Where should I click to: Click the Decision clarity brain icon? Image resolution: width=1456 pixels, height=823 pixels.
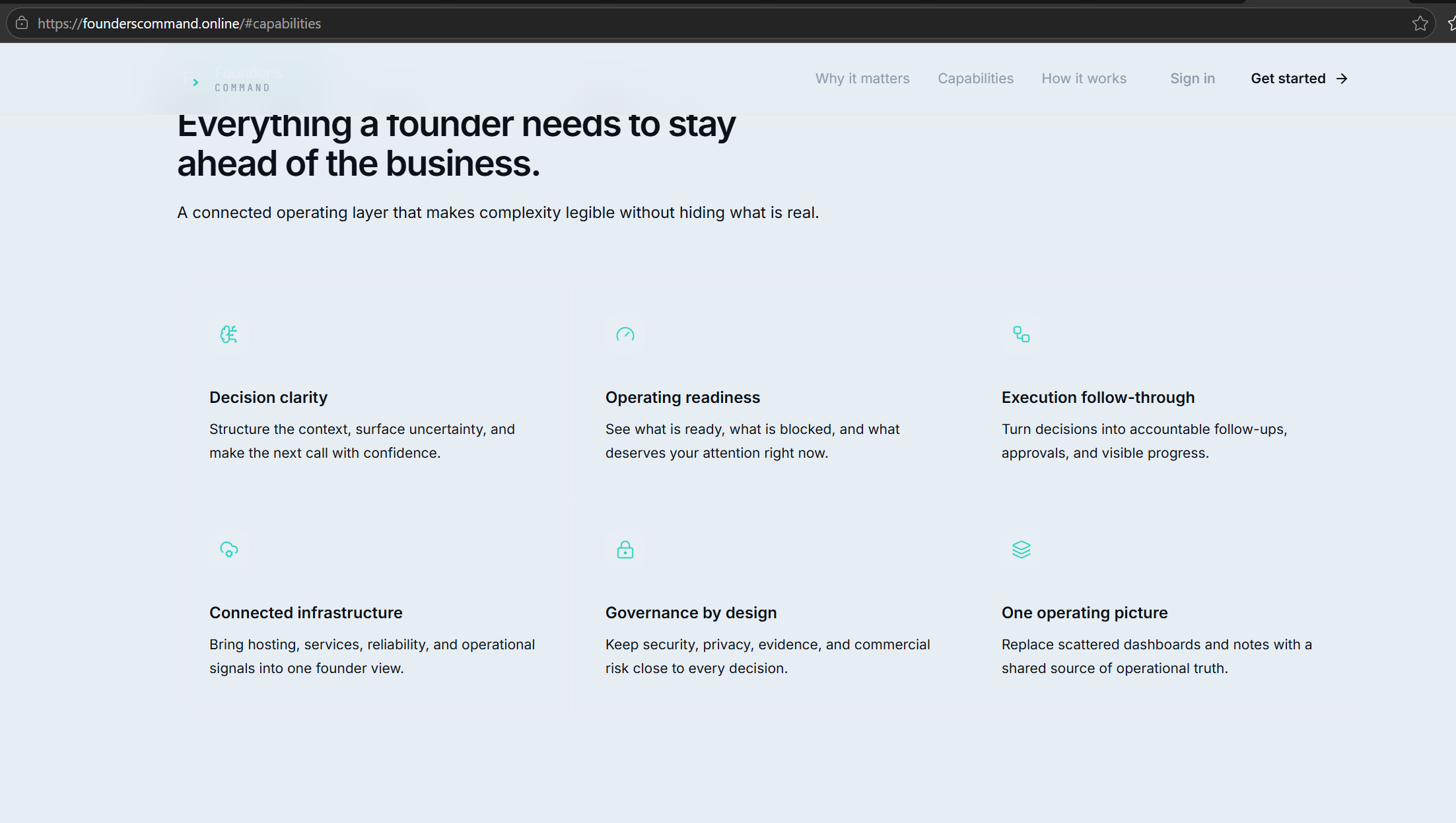click(x=228, y=334)
